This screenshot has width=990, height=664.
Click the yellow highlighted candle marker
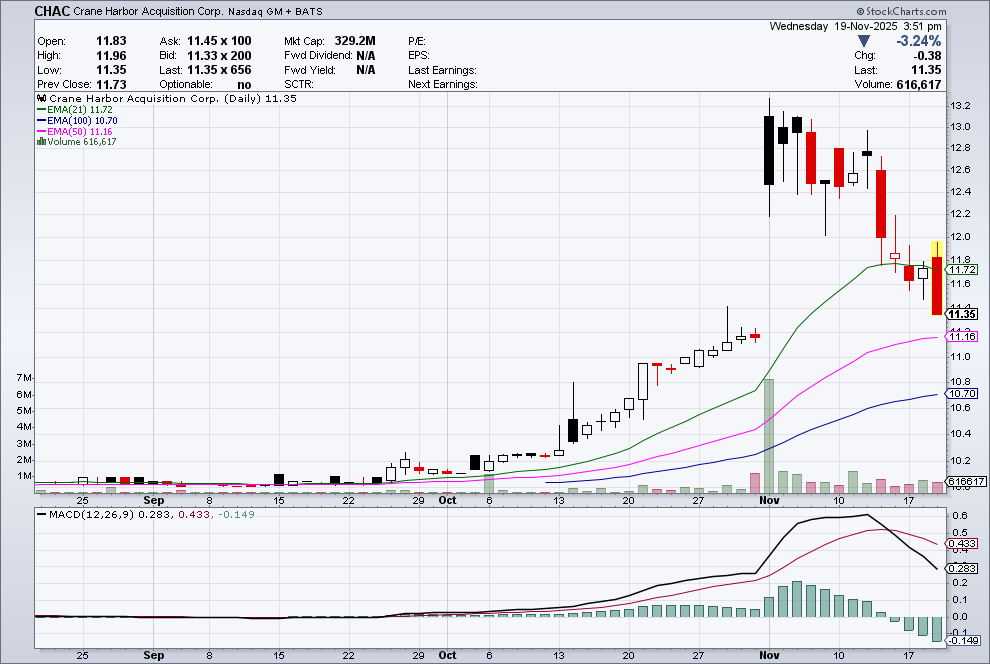(935, 250)
